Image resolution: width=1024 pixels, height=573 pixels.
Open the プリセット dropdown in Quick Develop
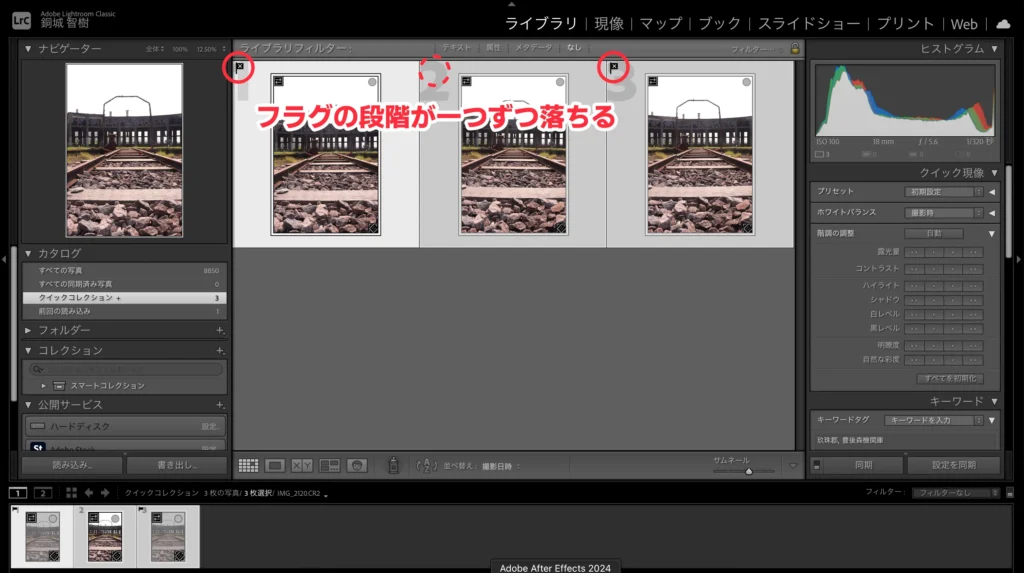(x=944, y=191)
